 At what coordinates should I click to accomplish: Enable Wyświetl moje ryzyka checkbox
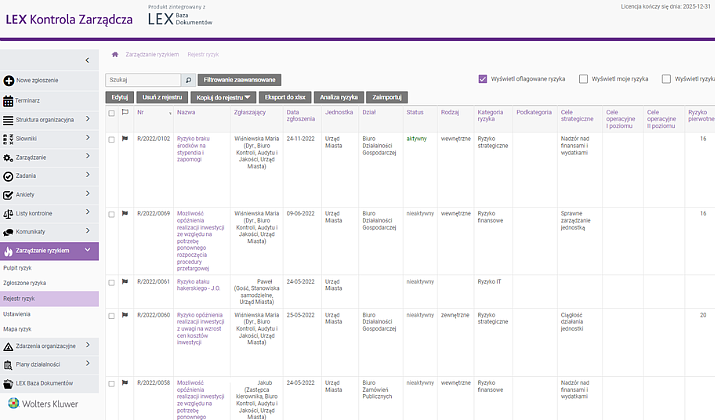pyautogui.click(x=584, y=78)
